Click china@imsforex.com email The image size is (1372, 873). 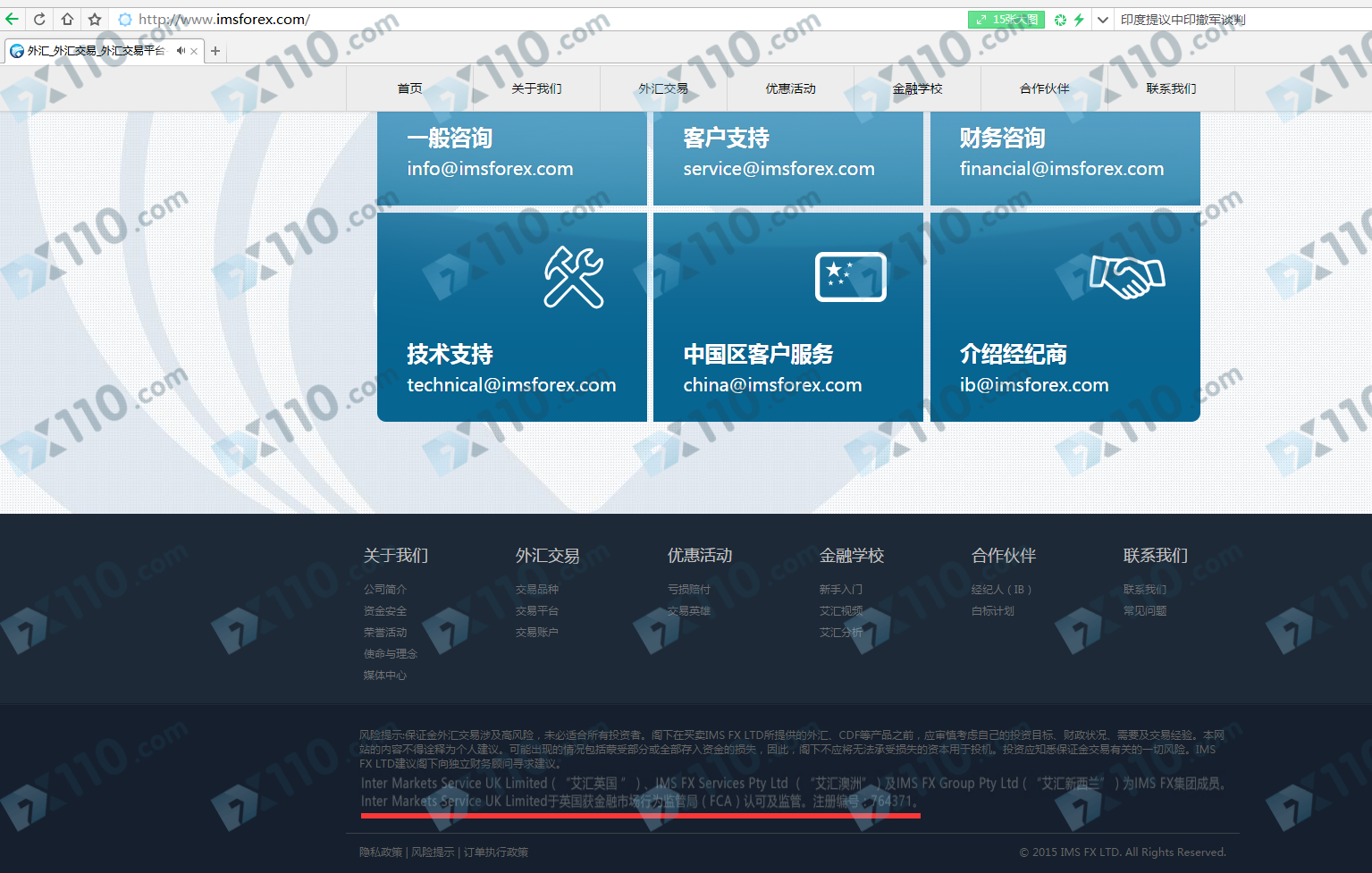tap(772, 385)
